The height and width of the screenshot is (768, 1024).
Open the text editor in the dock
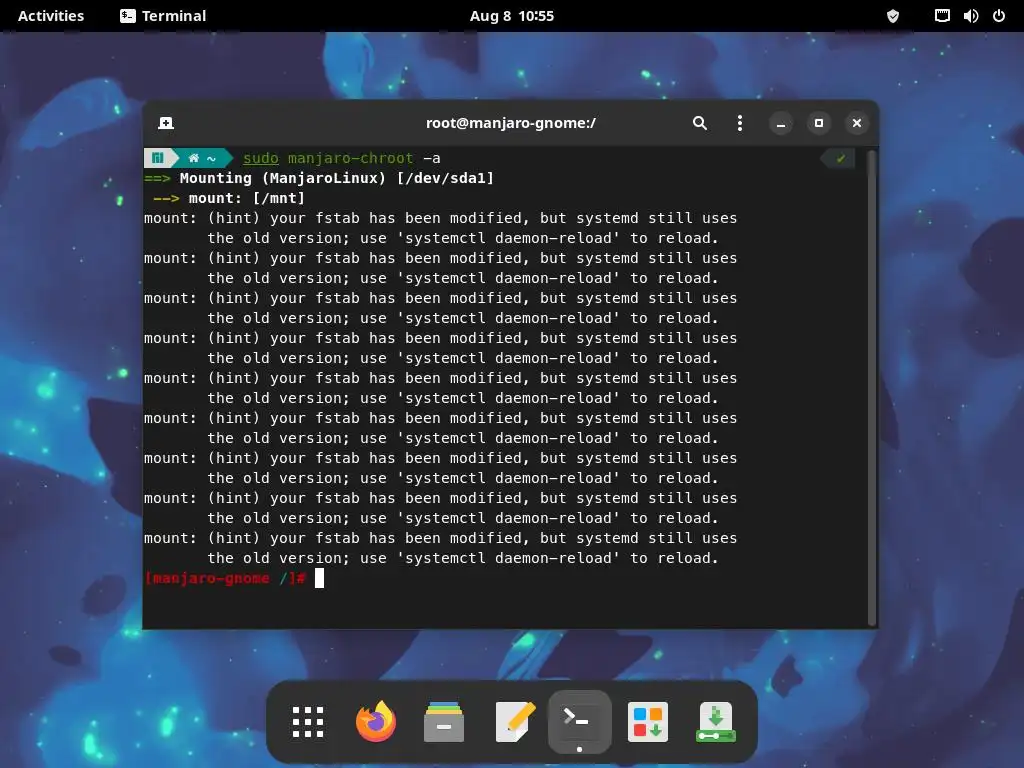click(515, 722)
